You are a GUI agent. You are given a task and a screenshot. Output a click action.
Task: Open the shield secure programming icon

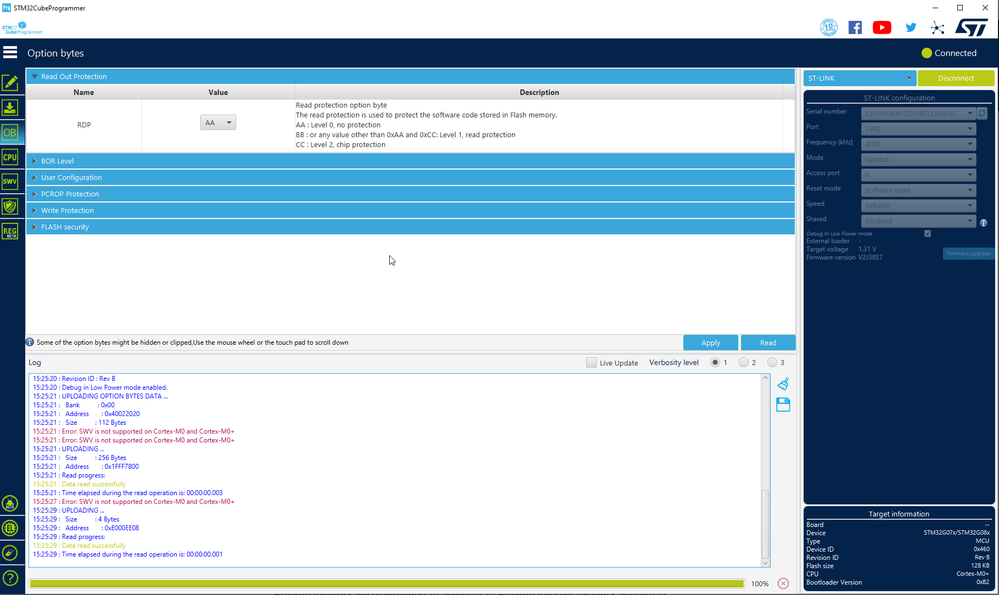pyautogui.click(x=10, y=206)
